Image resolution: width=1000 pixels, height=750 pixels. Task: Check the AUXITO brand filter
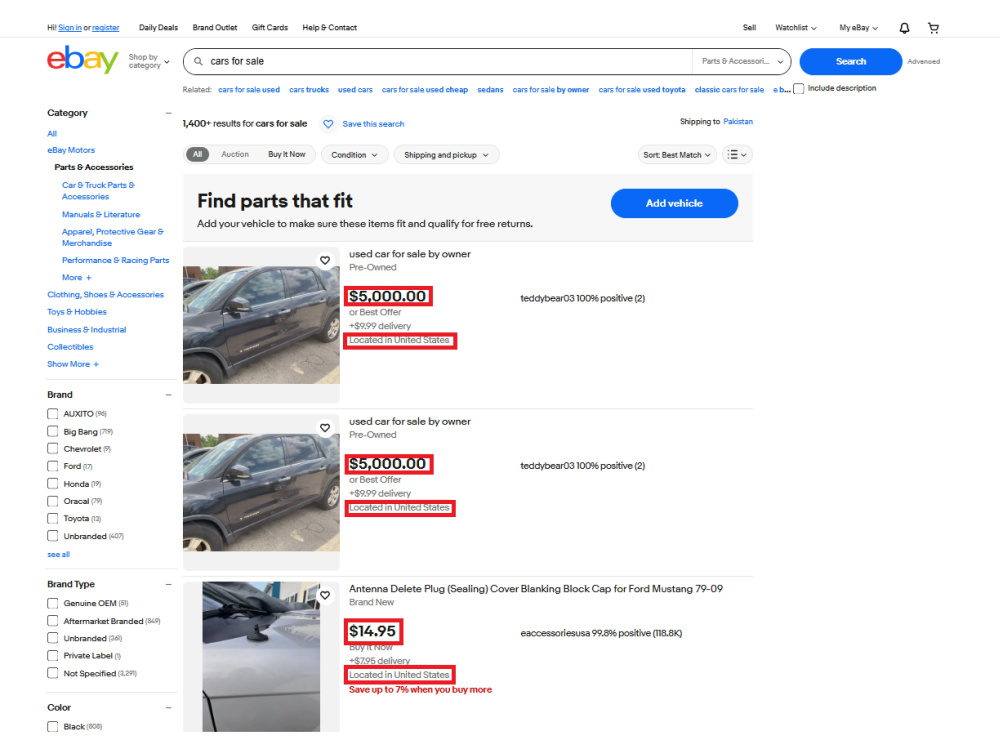coord(53,414)
